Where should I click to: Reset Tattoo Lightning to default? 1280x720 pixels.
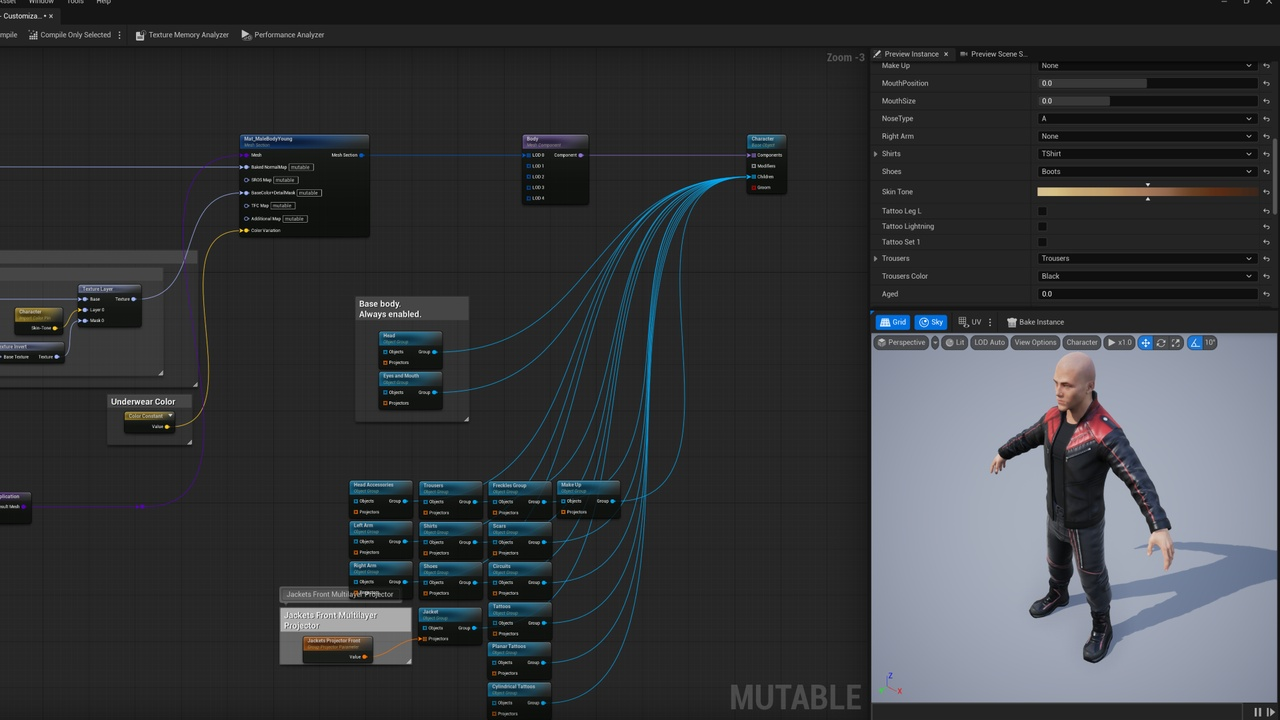coord(1266,227)
